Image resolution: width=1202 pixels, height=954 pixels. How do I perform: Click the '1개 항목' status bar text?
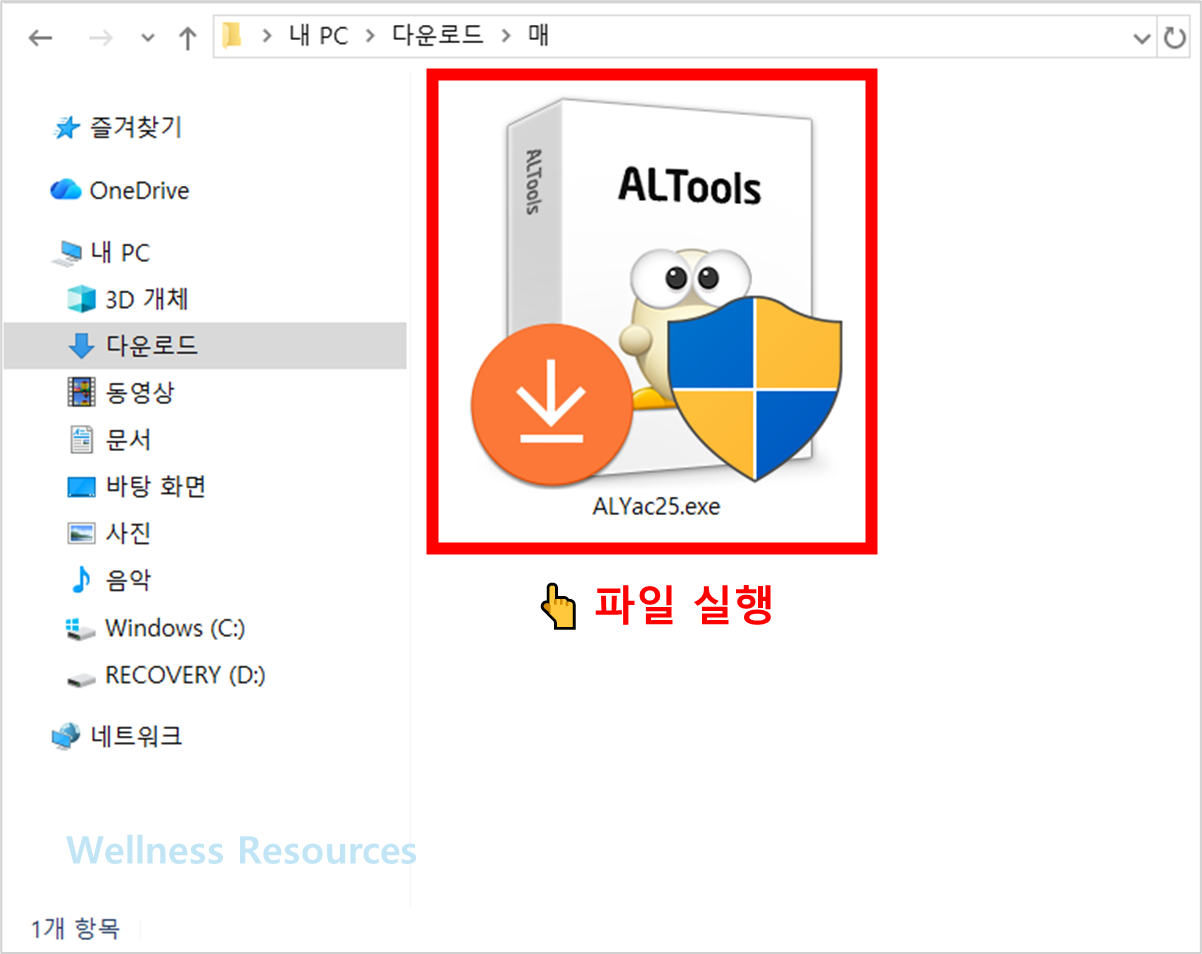pos(75,929)
